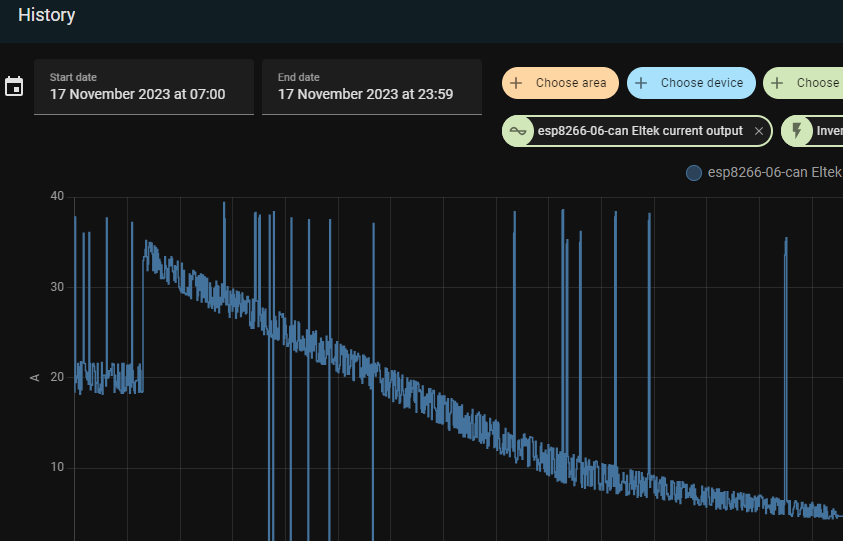Click the 20 A flat section of graph
843x541 pixels.
click(x=110, y=377)
